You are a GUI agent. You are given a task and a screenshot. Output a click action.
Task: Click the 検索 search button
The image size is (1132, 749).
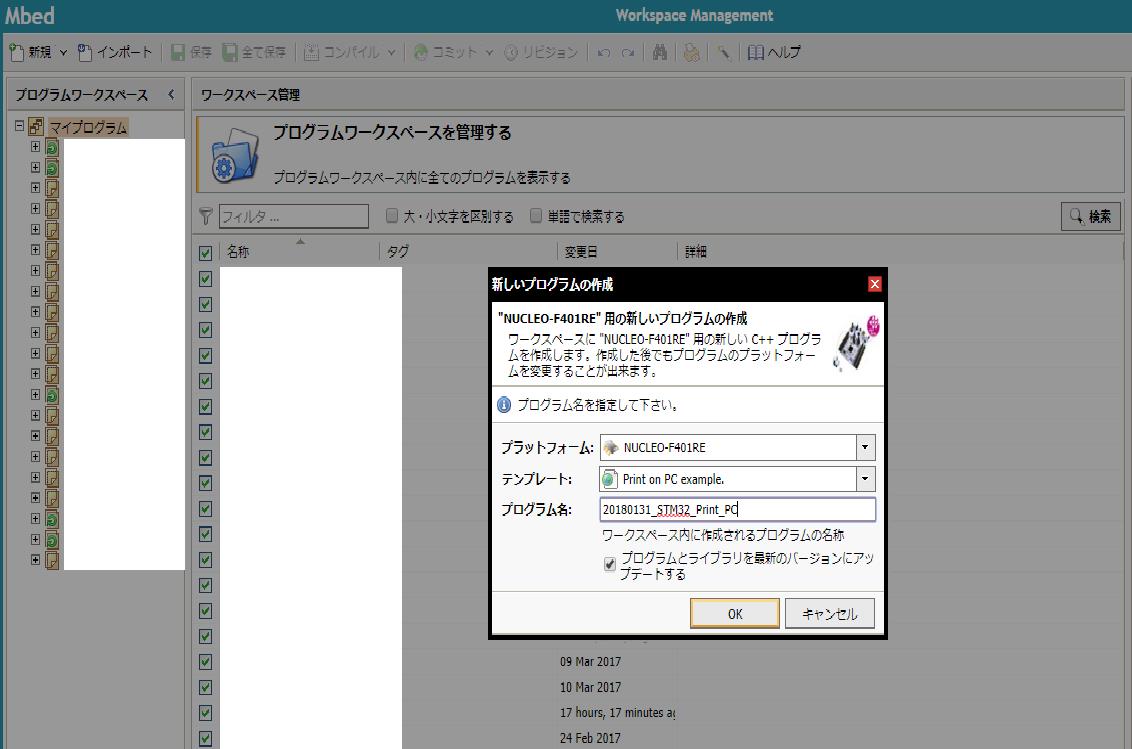point(1090,216)
